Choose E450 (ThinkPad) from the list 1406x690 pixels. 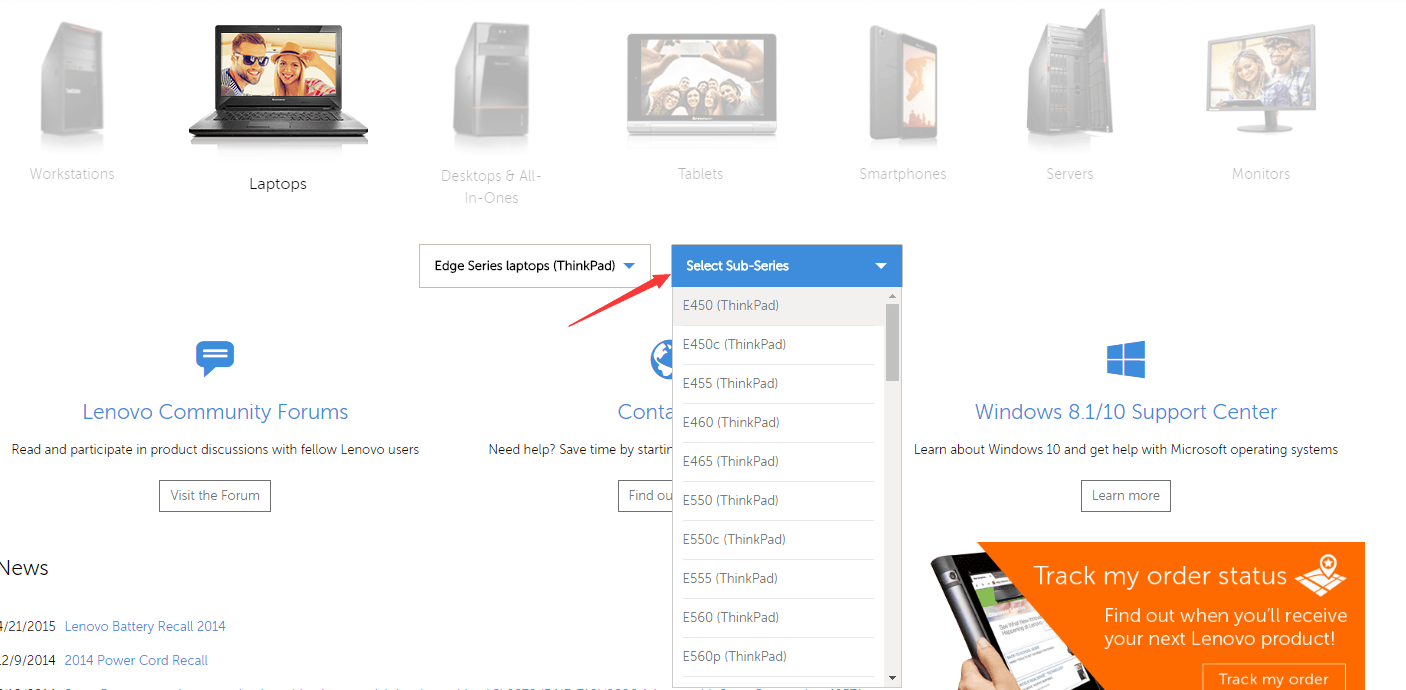click(778, 306)
